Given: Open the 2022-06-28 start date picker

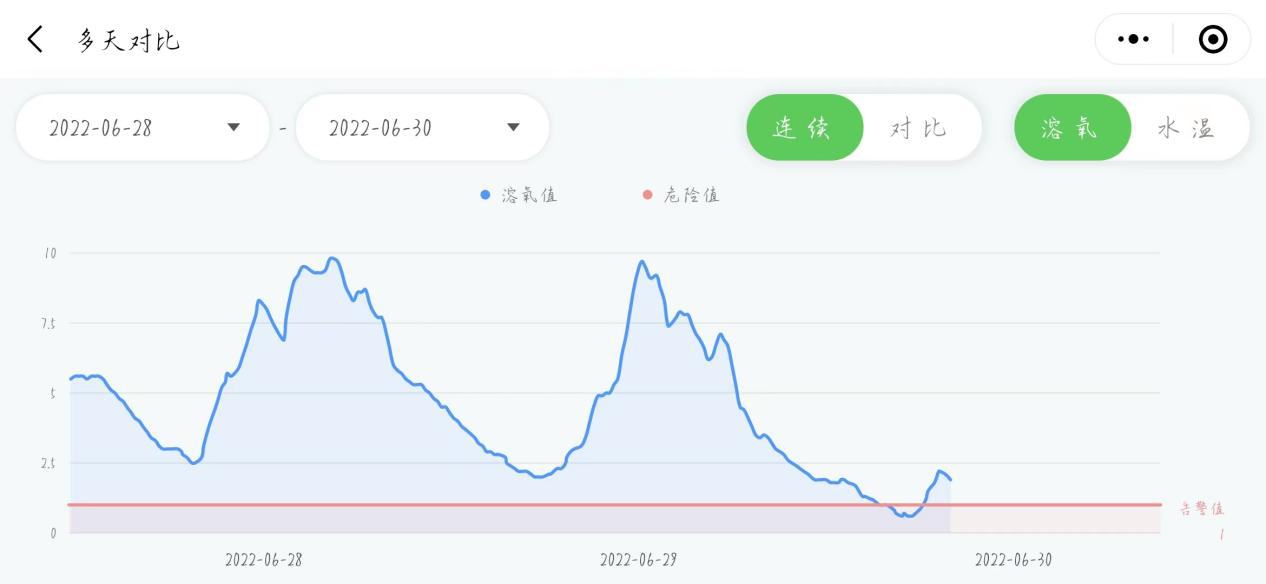Looking at the screenshot, I should (x=101, y=128).
